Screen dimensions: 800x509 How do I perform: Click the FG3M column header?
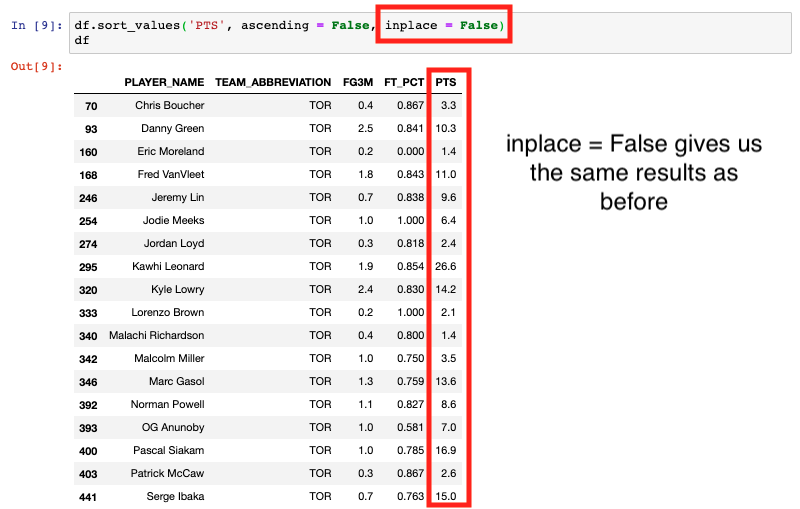pos(358,82)
